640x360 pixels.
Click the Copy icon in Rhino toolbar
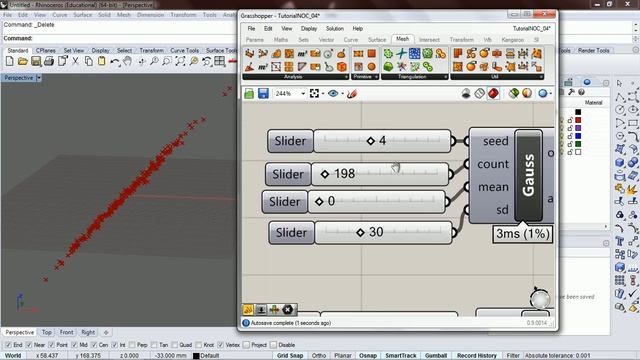point(89,62)
